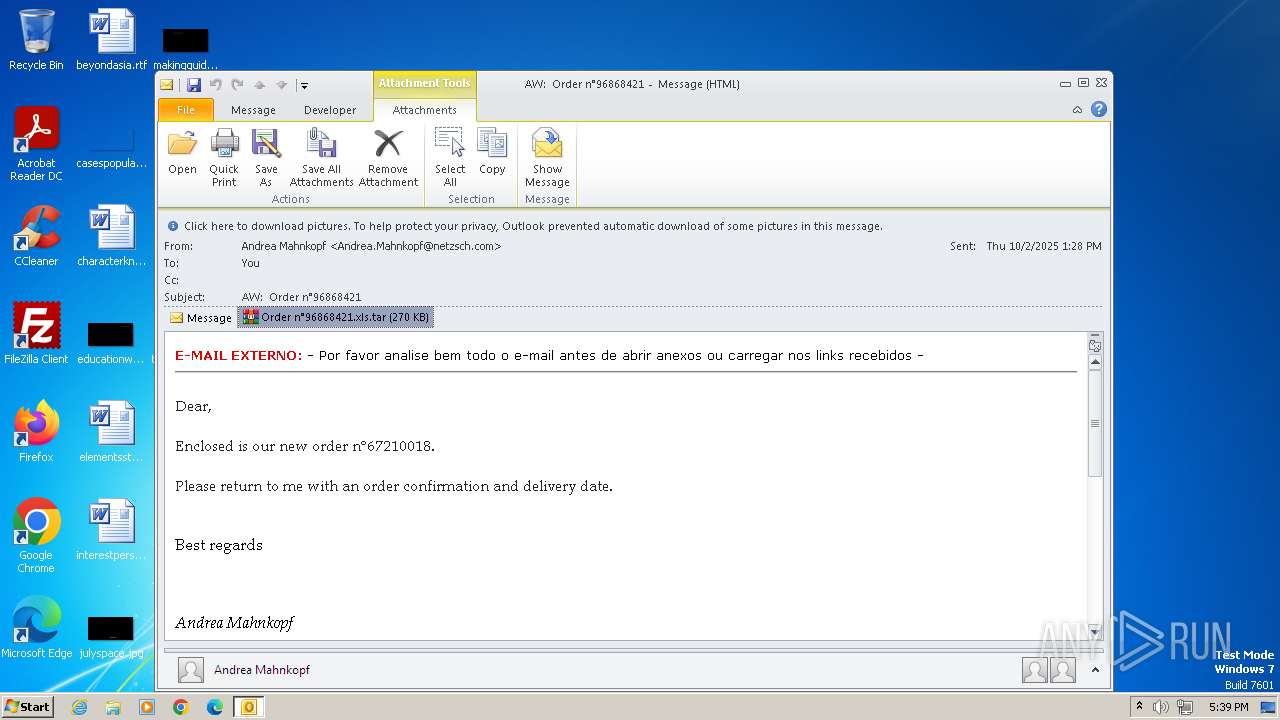Screen dimensions: 1280x720
Task: Open Recycle Bin on desktop
Action: [36, 40]
